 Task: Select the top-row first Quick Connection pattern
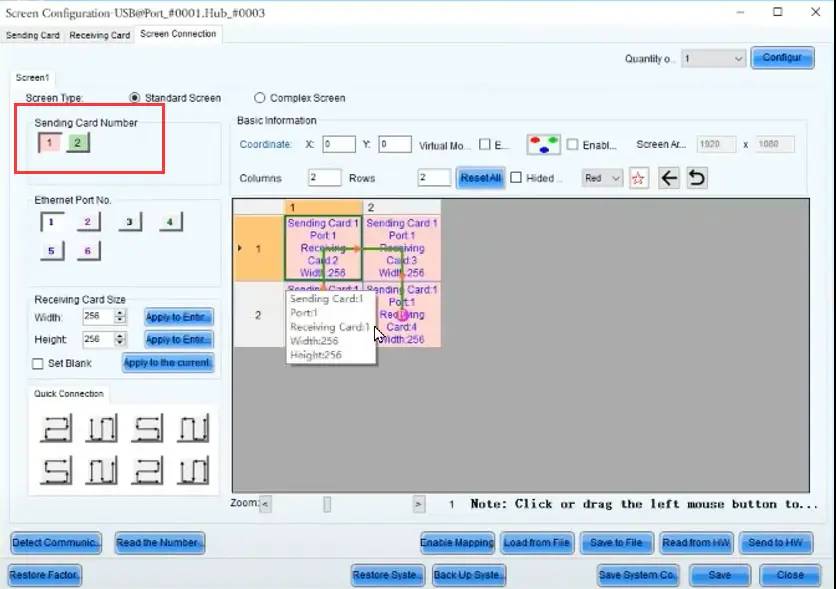(55, 428)
